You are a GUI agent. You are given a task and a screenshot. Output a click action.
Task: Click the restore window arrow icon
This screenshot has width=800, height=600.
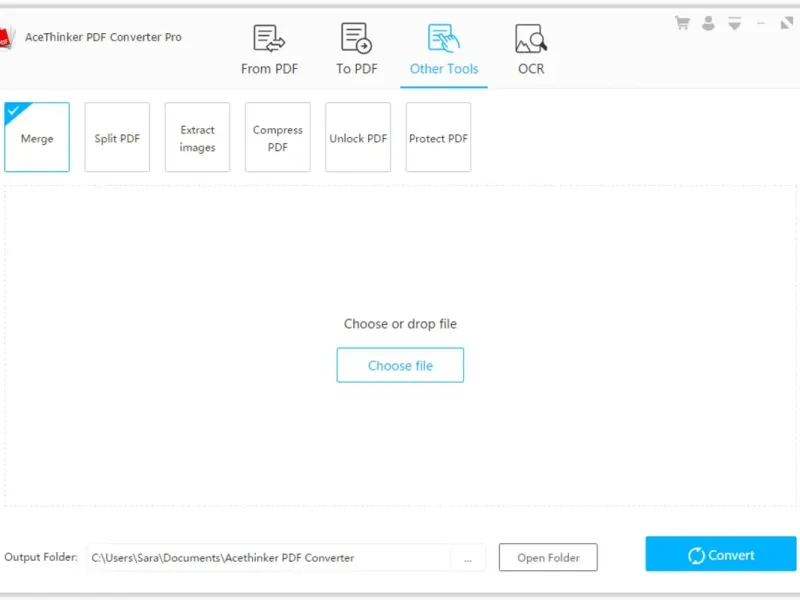point(787,23)
